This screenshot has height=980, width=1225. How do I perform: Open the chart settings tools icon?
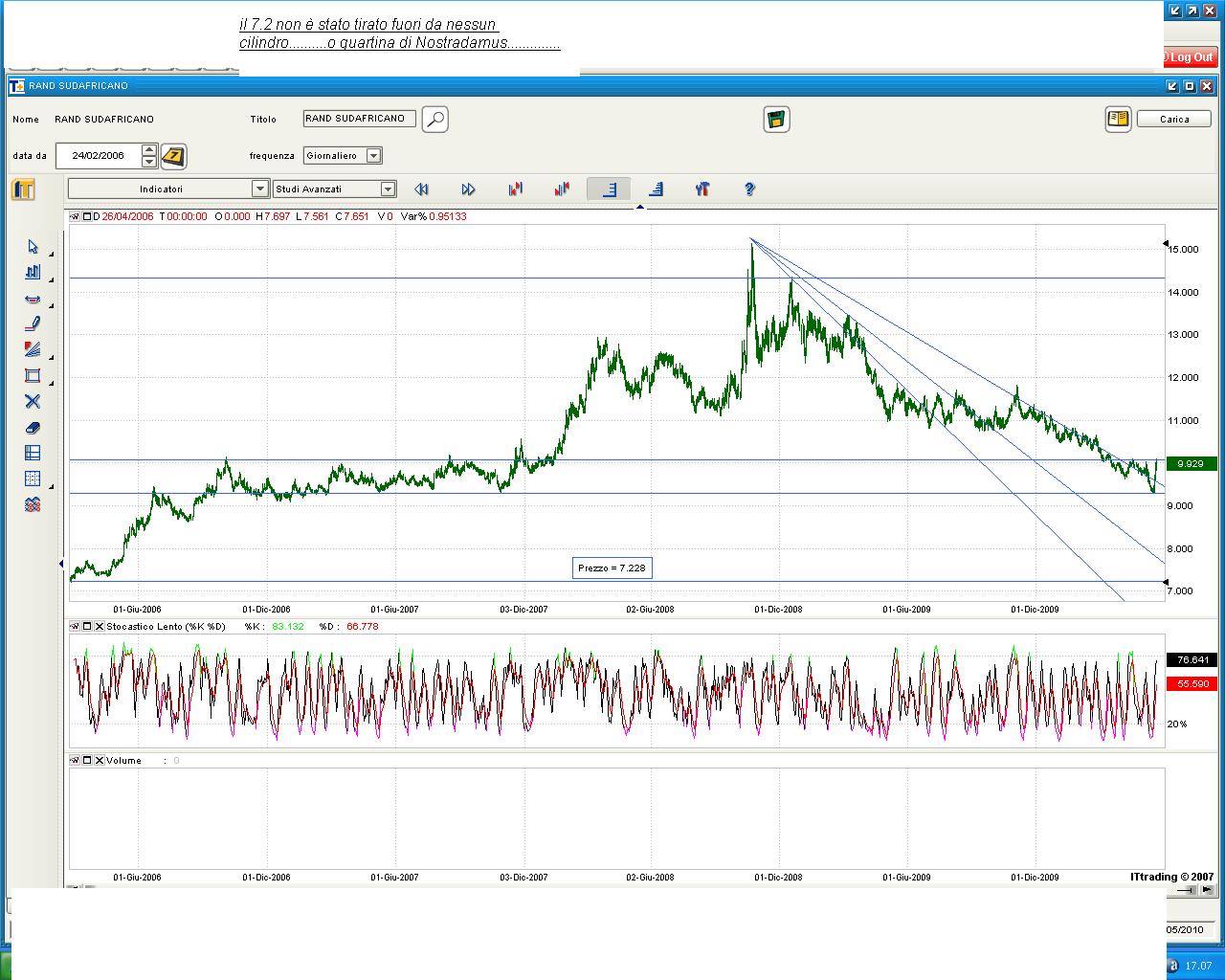pyautogui.click(x=702, y=189)
